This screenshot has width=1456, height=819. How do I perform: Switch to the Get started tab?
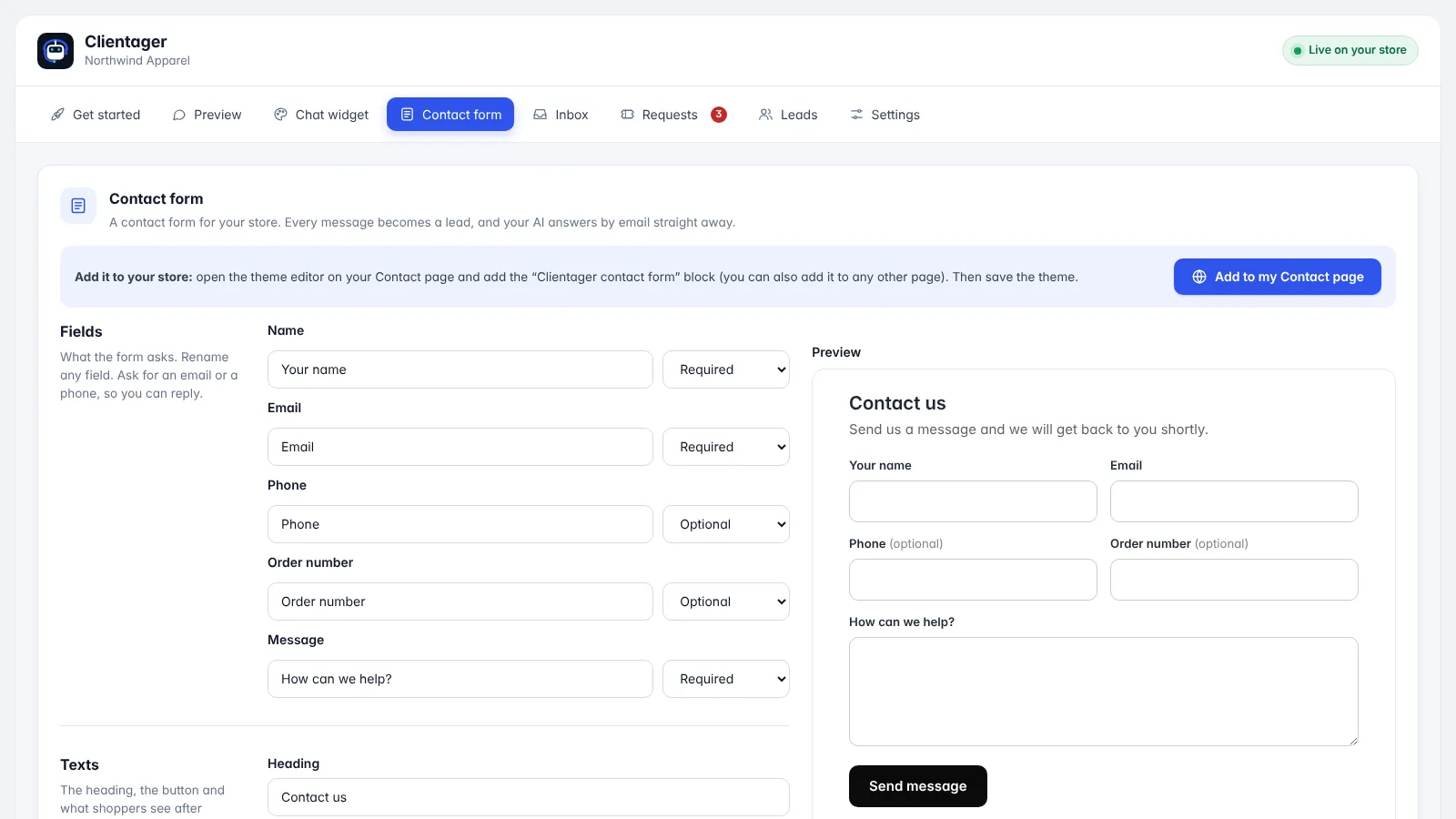96,115
